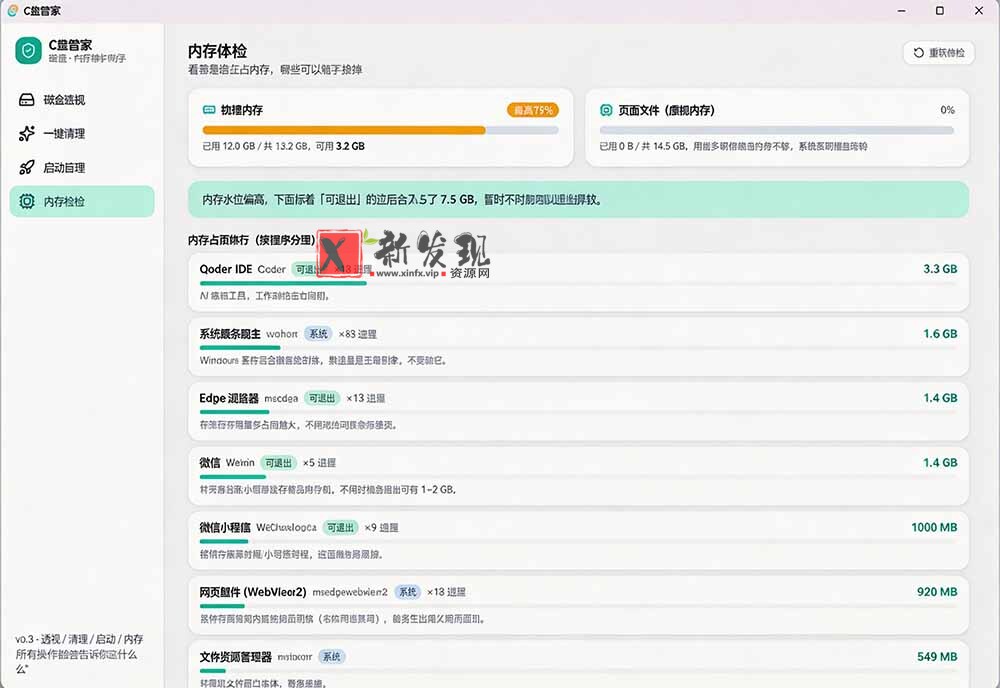This screenshot has width=1000, height=688.
Task: Click the ×13 进程 count in WebView2 row
Action: pos(446,592)
